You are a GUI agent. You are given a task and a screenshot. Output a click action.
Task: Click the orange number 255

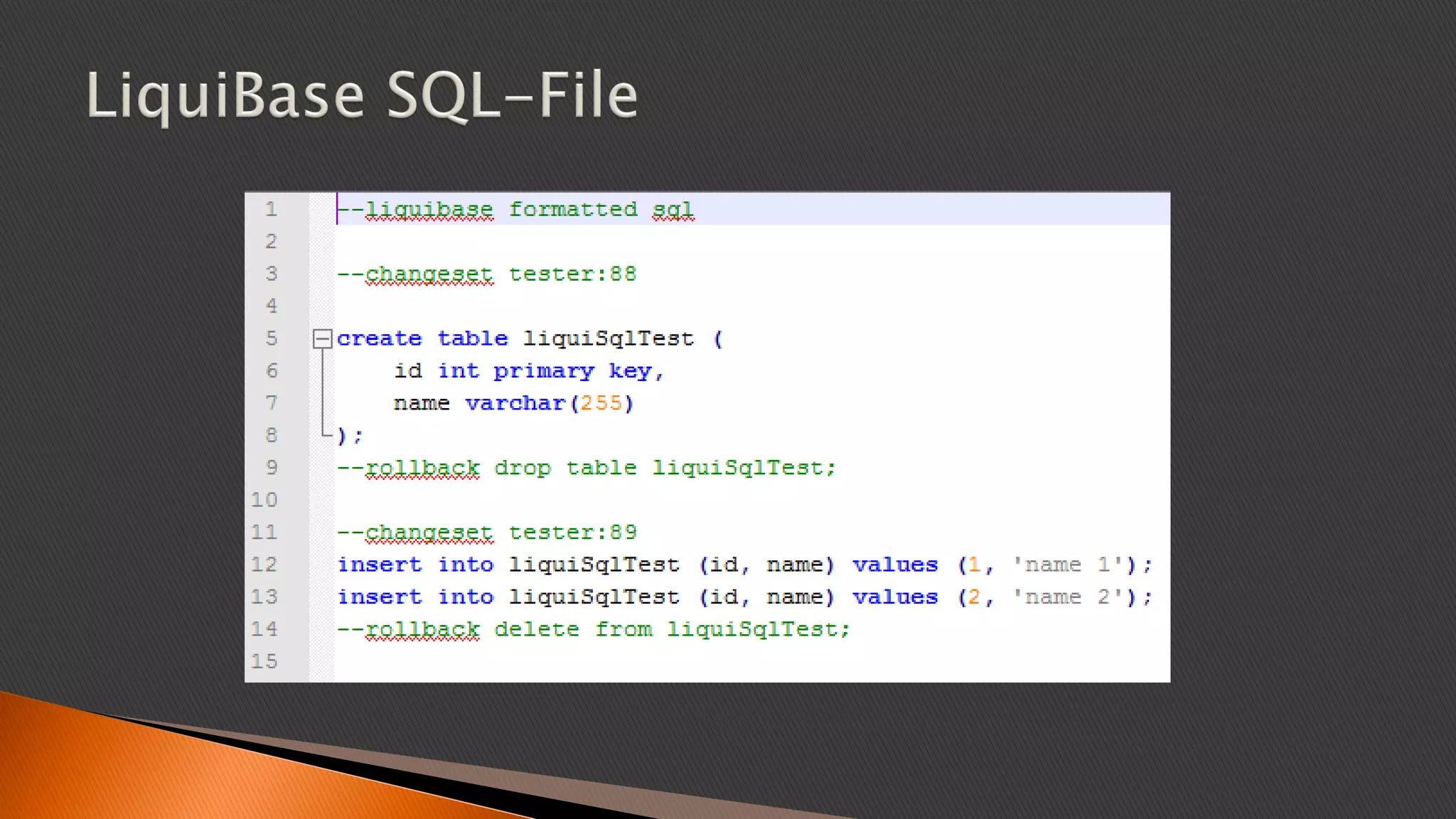pos(601,404)
